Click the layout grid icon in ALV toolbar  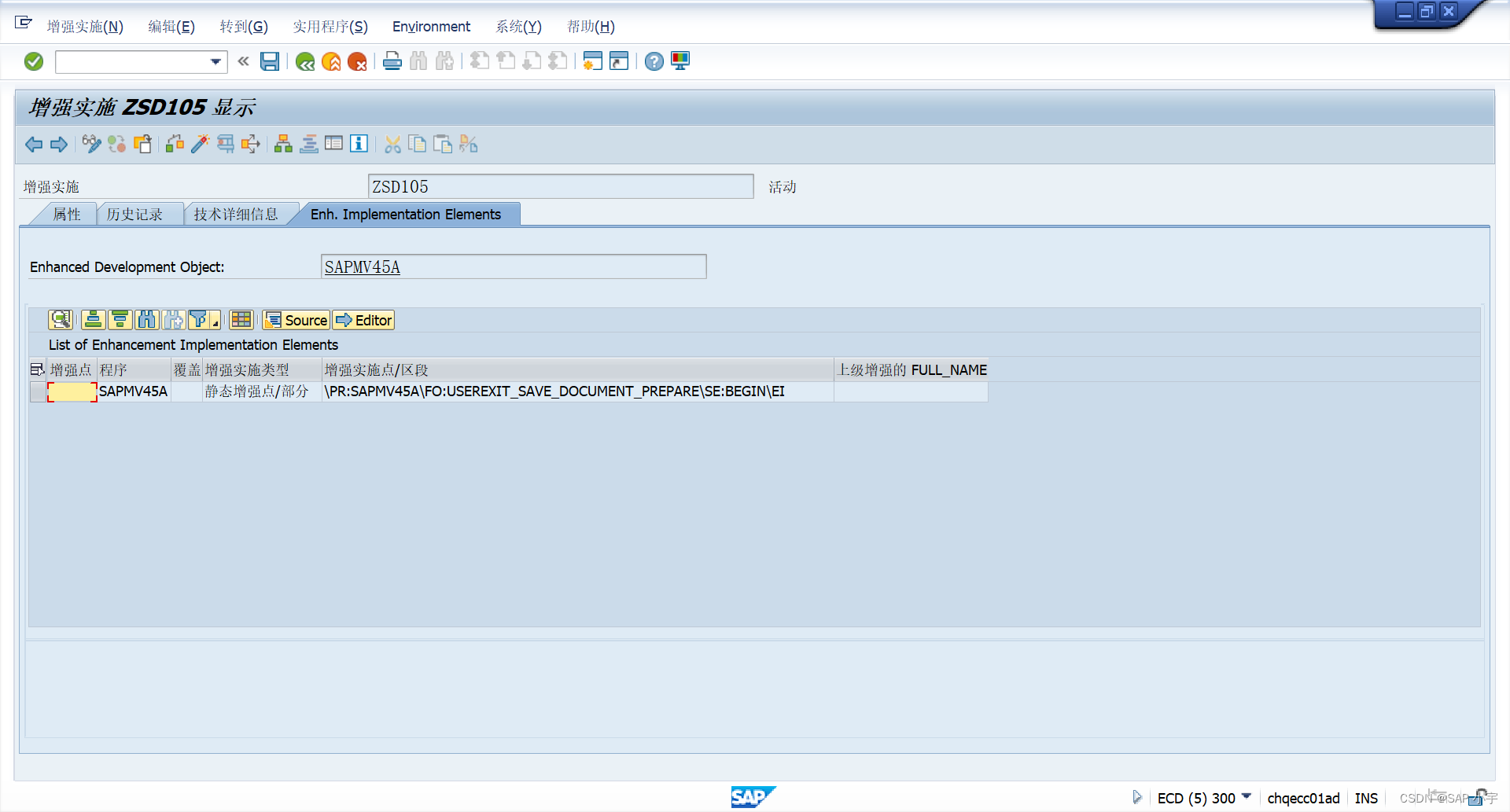pyautogui.click(x=241, y=320)
